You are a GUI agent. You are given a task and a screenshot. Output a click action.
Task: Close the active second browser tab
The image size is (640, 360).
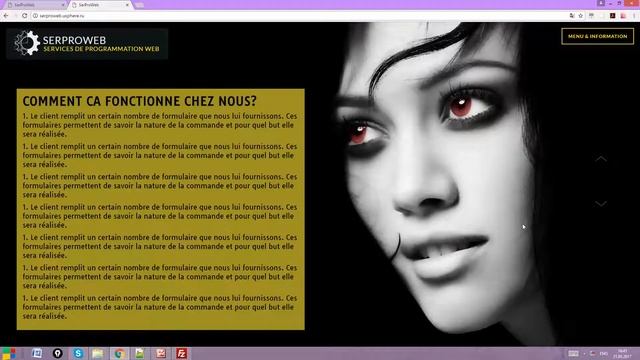point(127,5)
